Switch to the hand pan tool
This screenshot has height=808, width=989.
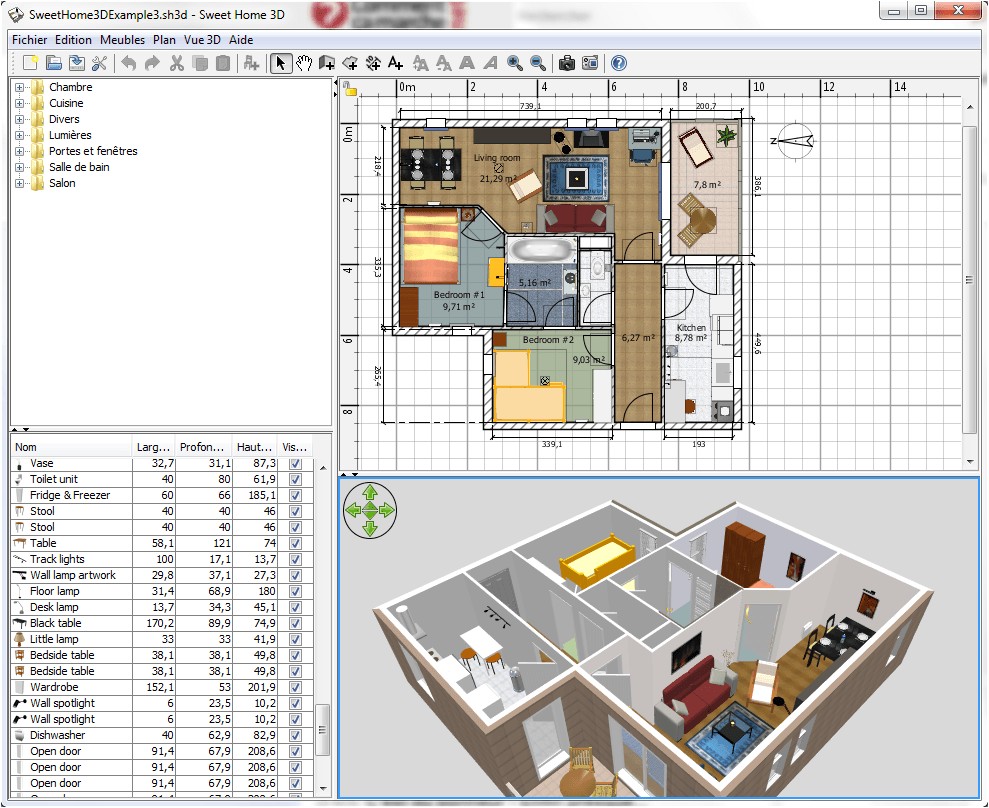[303, 62]
